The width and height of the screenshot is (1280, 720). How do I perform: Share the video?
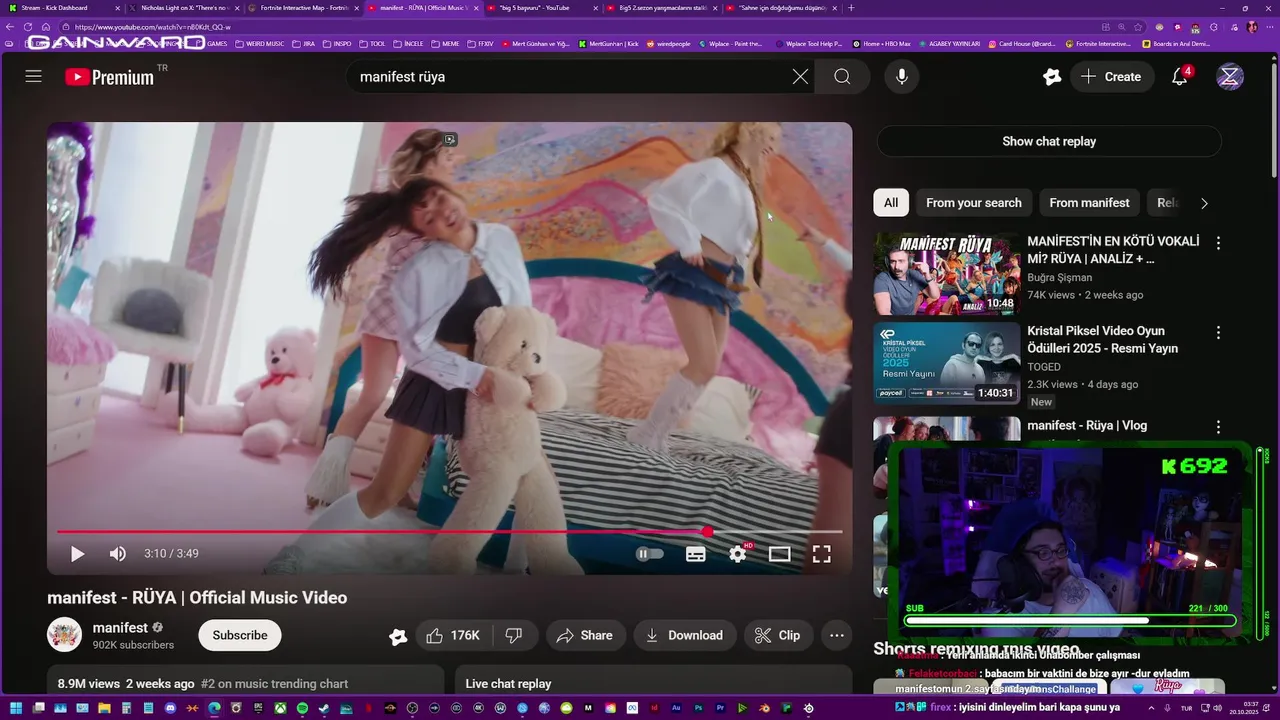[x=585, y=635]
